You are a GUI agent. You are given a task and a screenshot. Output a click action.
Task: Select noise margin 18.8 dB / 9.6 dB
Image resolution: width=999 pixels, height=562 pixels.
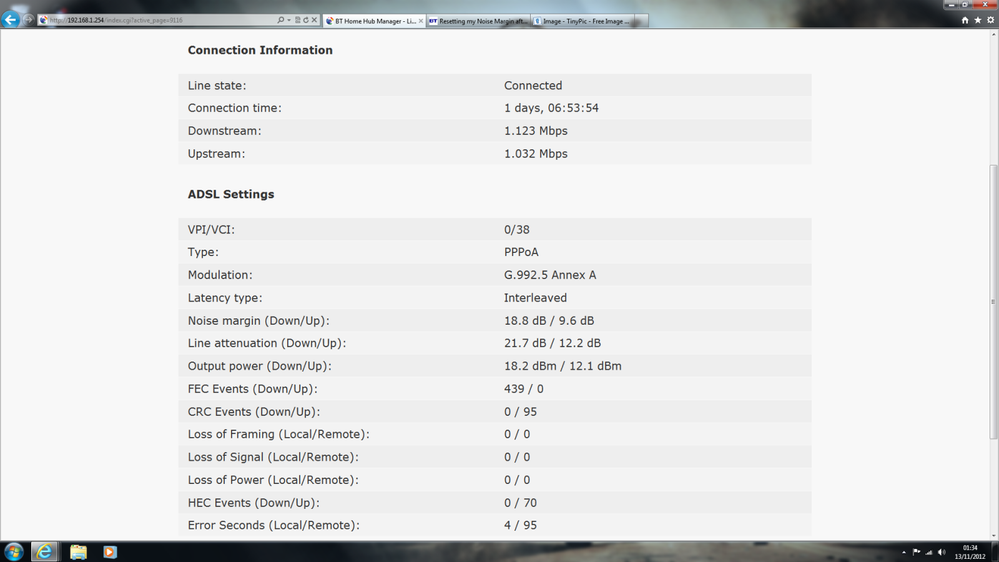(x=549, y=321)
